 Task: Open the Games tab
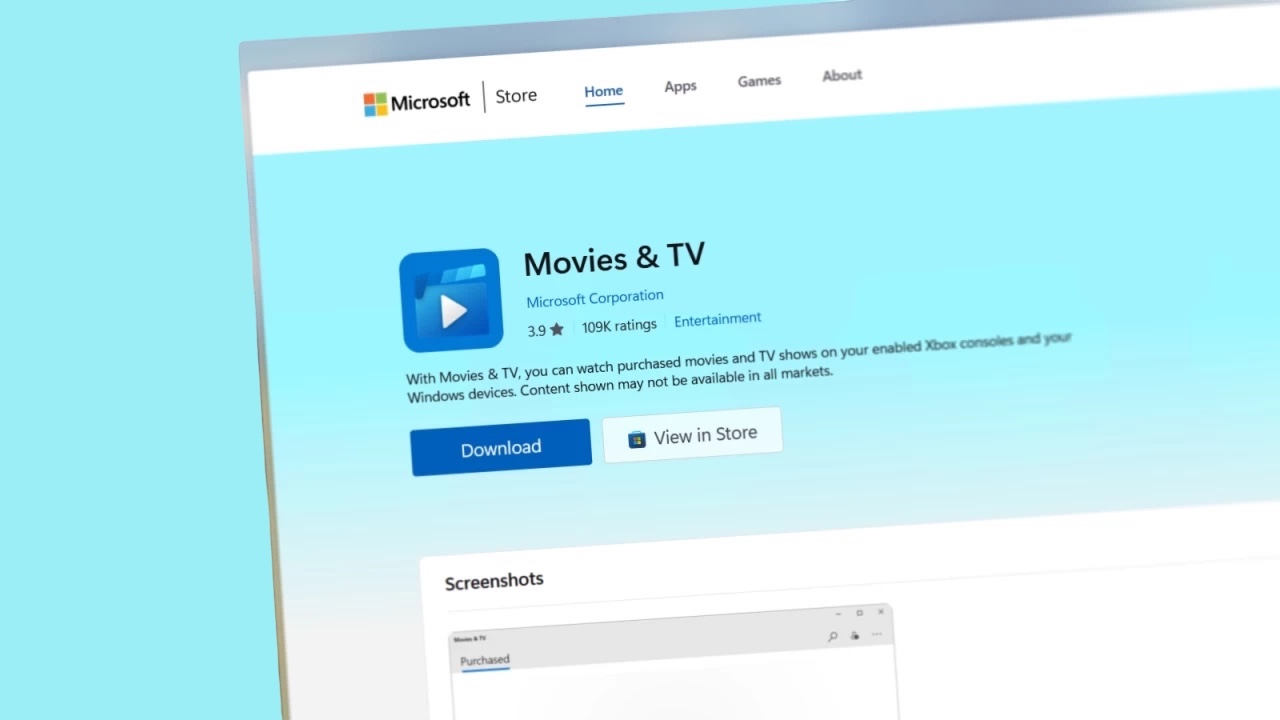click(759, 81)
